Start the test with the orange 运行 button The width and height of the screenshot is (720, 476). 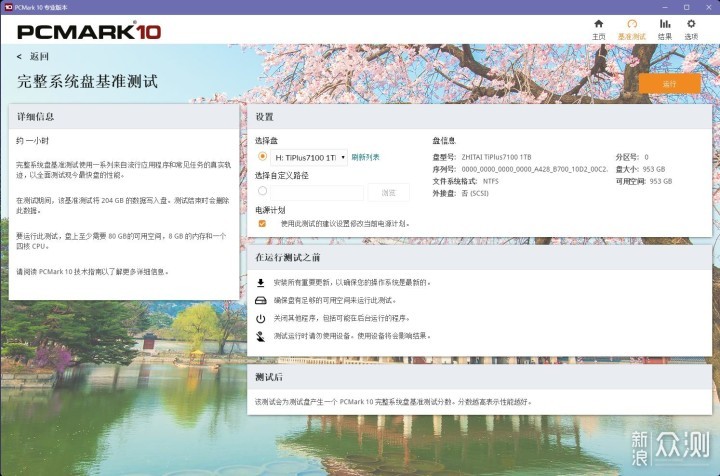669,84
